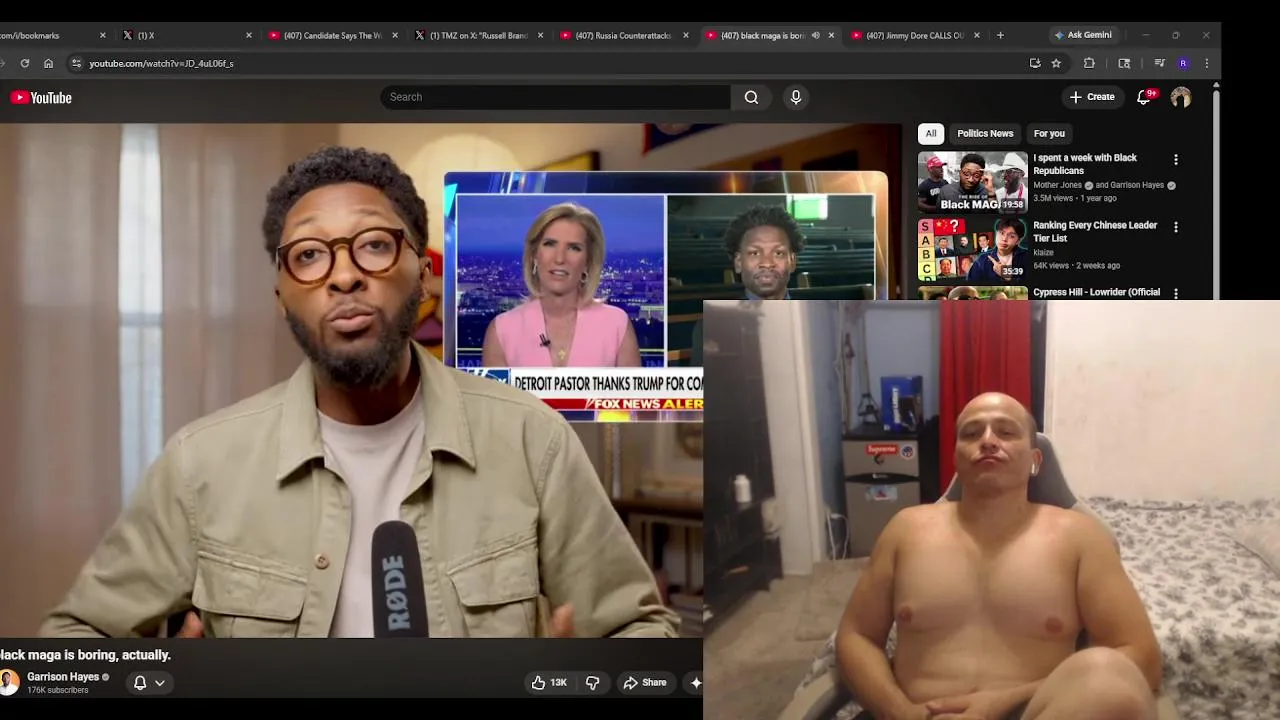Open more options for Chinese Leader Tier List
This screenshot has height=720, width=1280.
tap(1176, 227)
